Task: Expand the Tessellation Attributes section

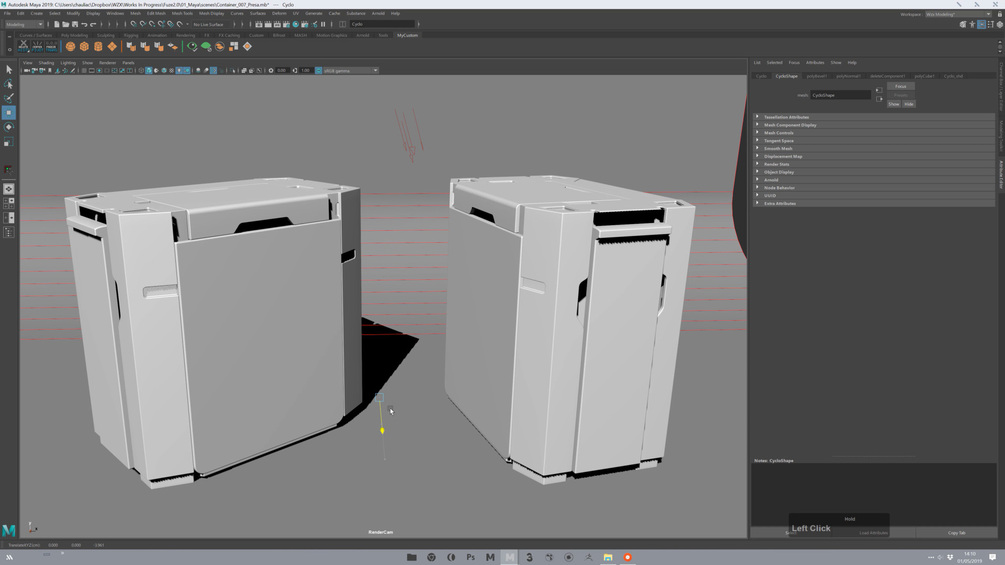Action: [x=787, y=117]
